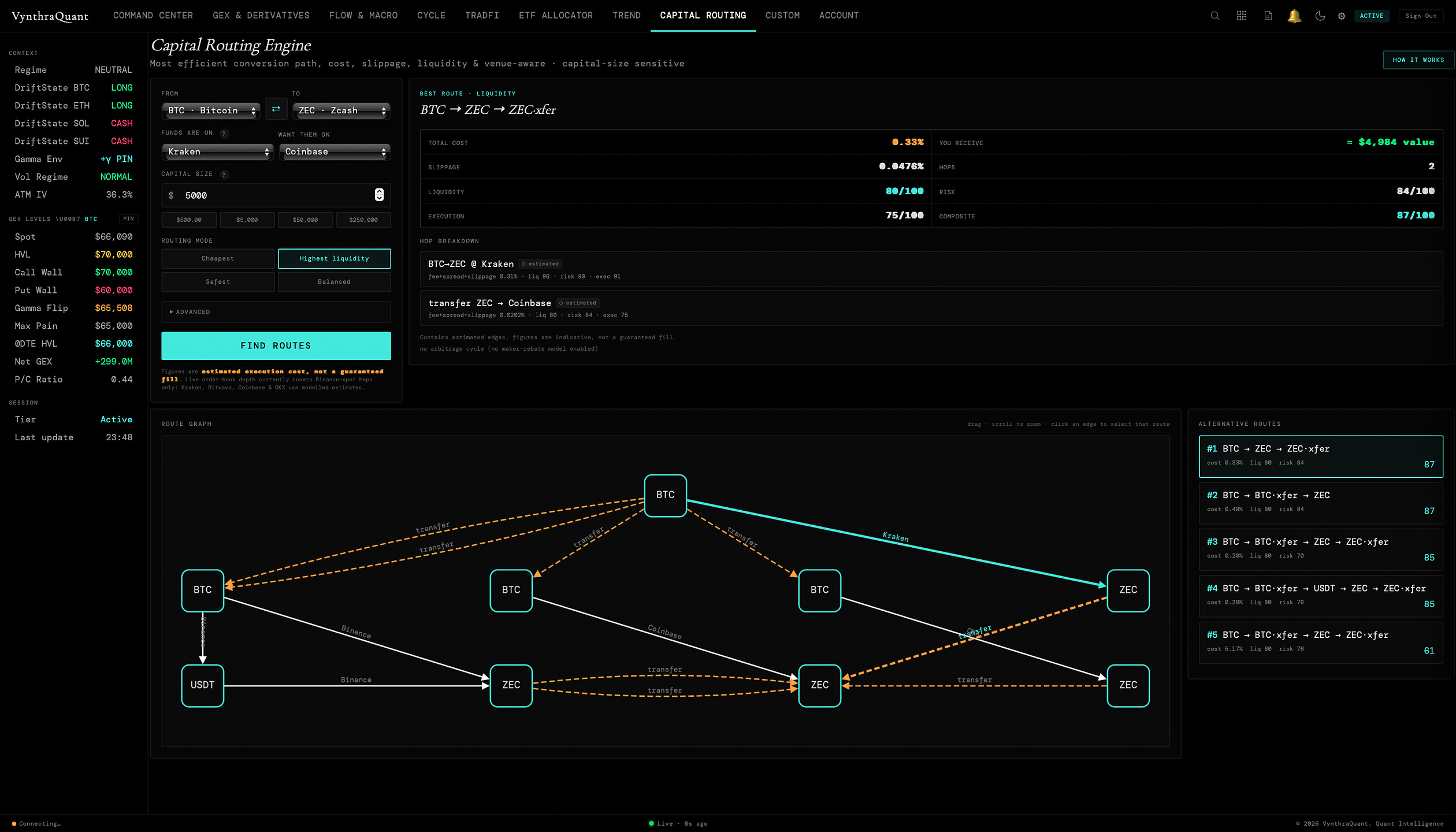The image size is (1456, 832).
Task: Click the ACTIVE status badge
Action: (x=1372, y=16)
